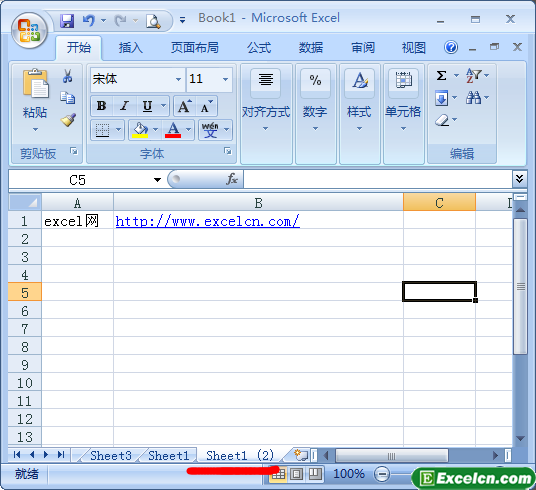
Task: Select the Format Painter brush icon
Action: pos(68,120)
